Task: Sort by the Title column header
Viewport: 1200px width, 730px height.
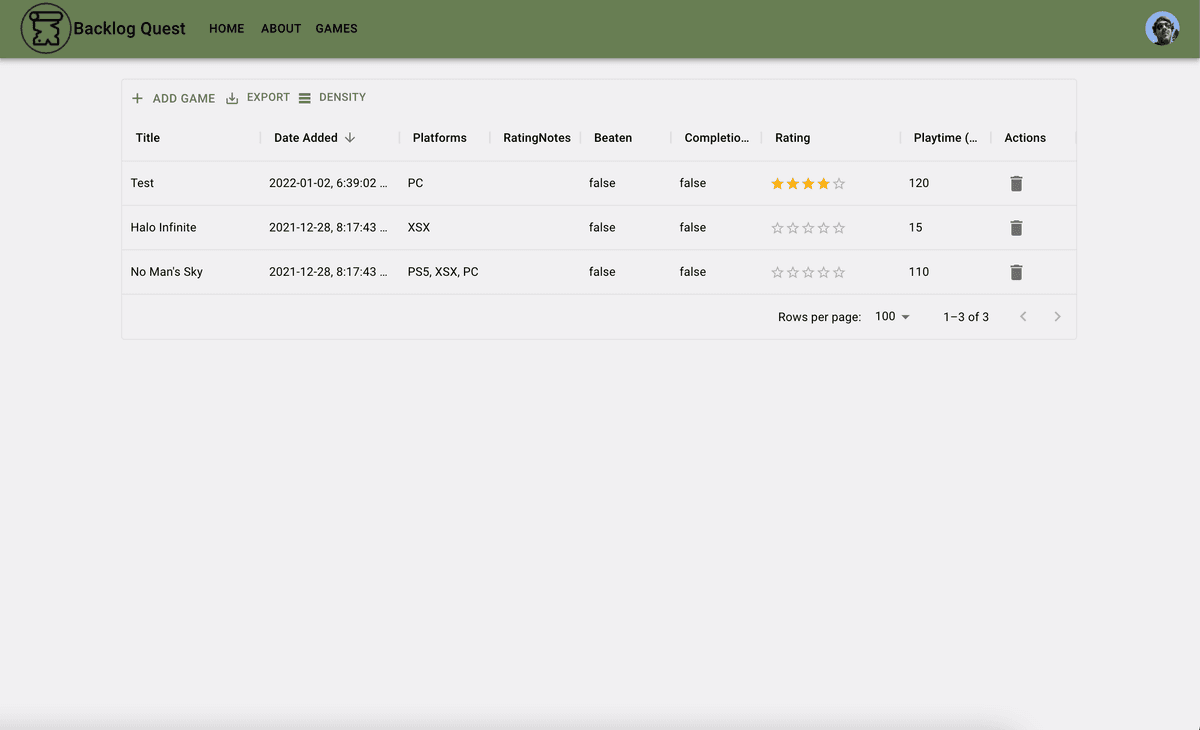Action: click(148, 138)
